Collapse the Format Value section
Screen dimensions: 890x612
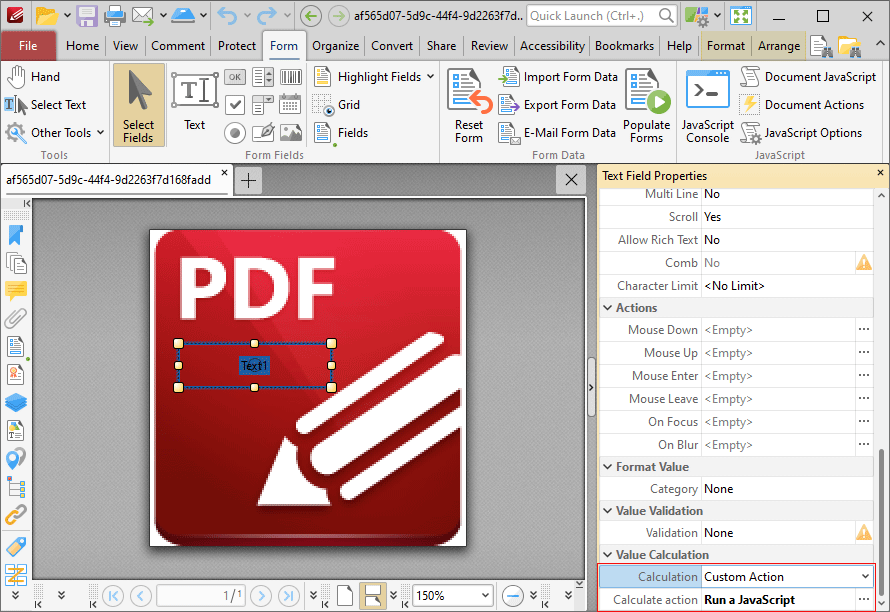pyautogui.click(x=607, y=467)
